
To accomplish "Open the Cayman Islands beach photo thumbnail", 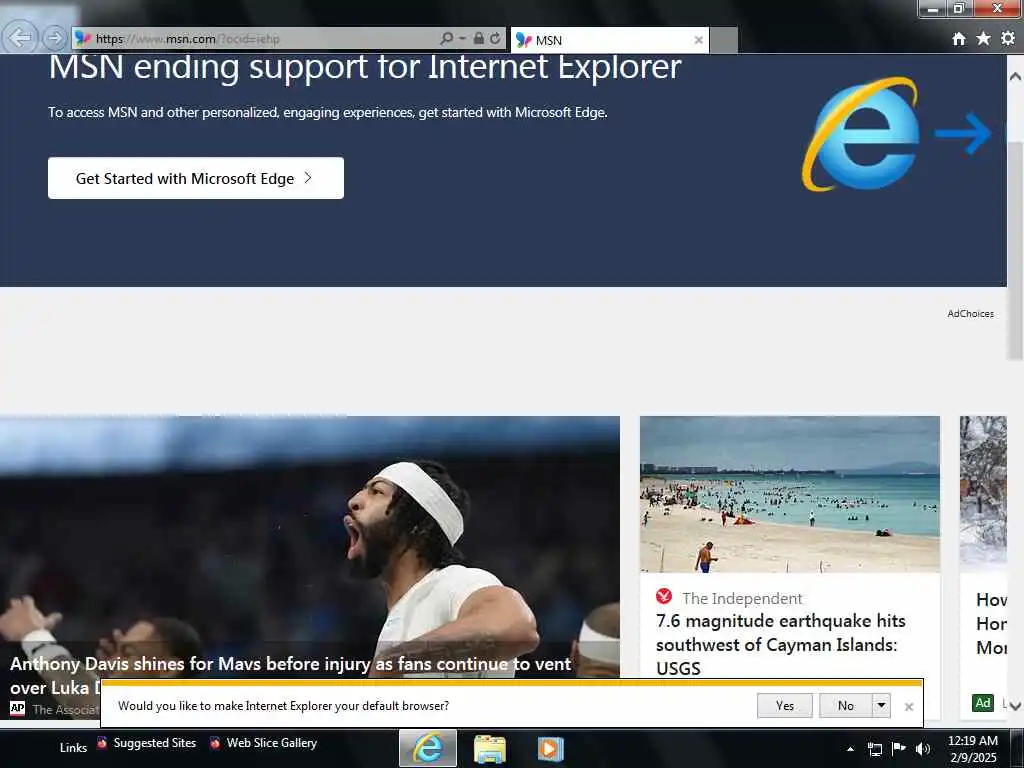I will [790, 494].
